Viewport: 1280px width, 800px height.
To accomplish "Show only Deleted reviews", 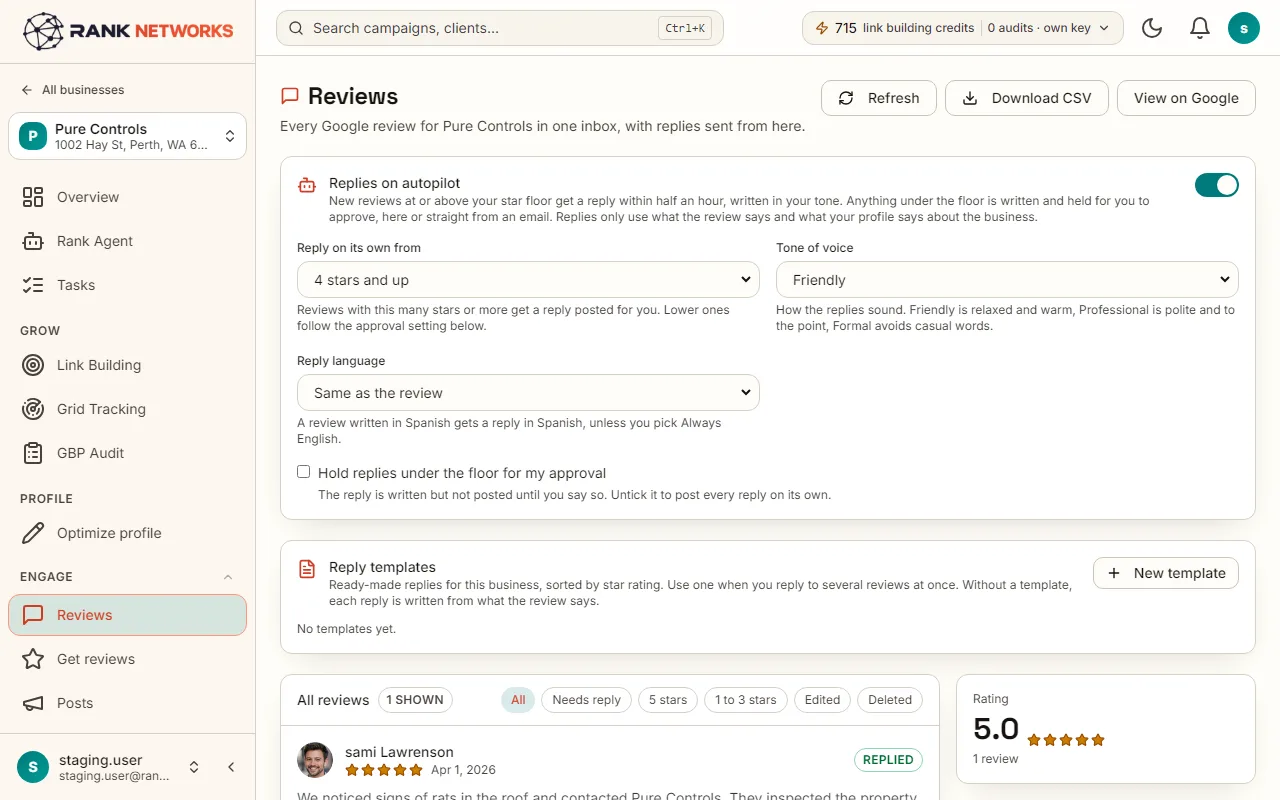I will [x=890, y=700].
